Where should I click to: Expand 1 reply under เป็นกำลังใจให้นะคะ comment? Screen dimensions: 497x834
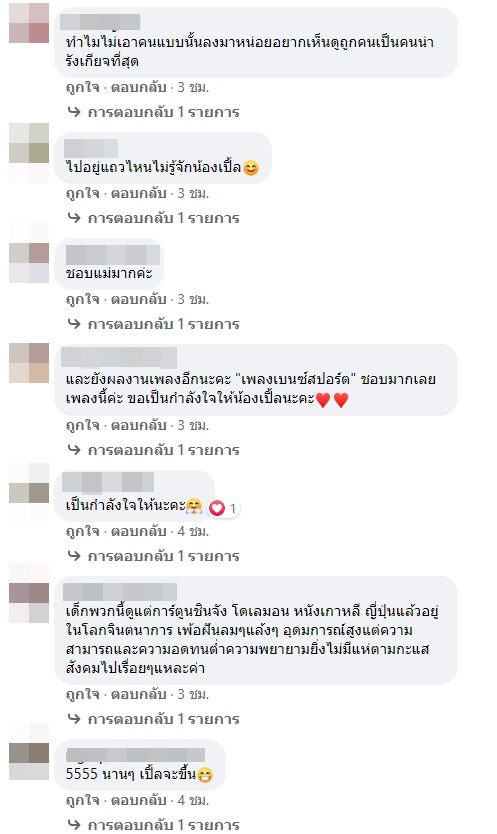coord(163,556)
